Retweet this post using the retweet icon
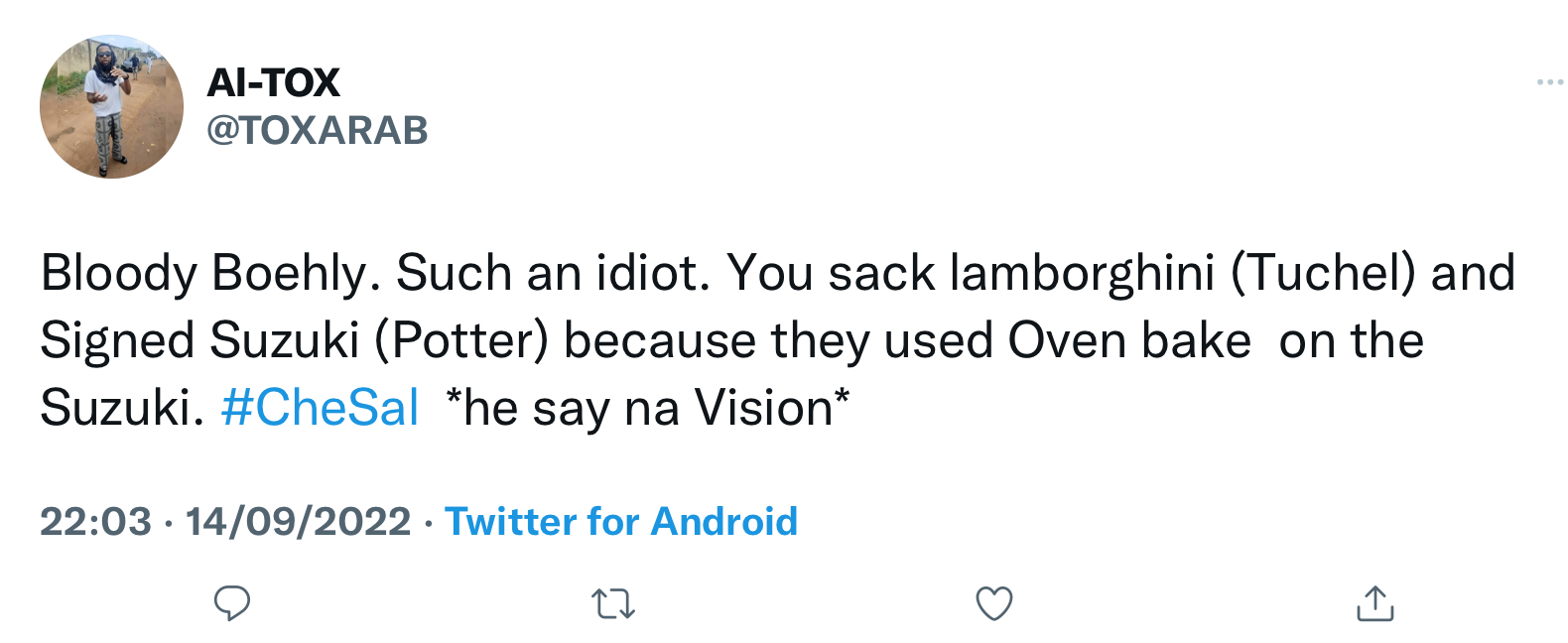The image size is (1568, 643). click(x=613, y=603)
